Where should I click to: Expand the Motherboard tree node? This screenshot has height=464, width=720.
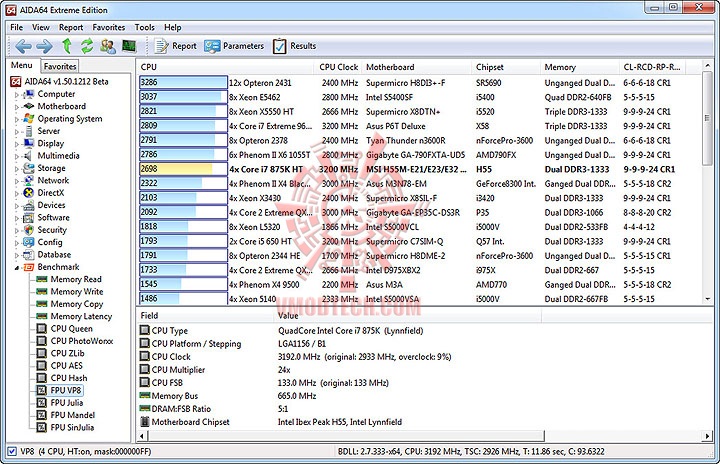pos(17,107)
